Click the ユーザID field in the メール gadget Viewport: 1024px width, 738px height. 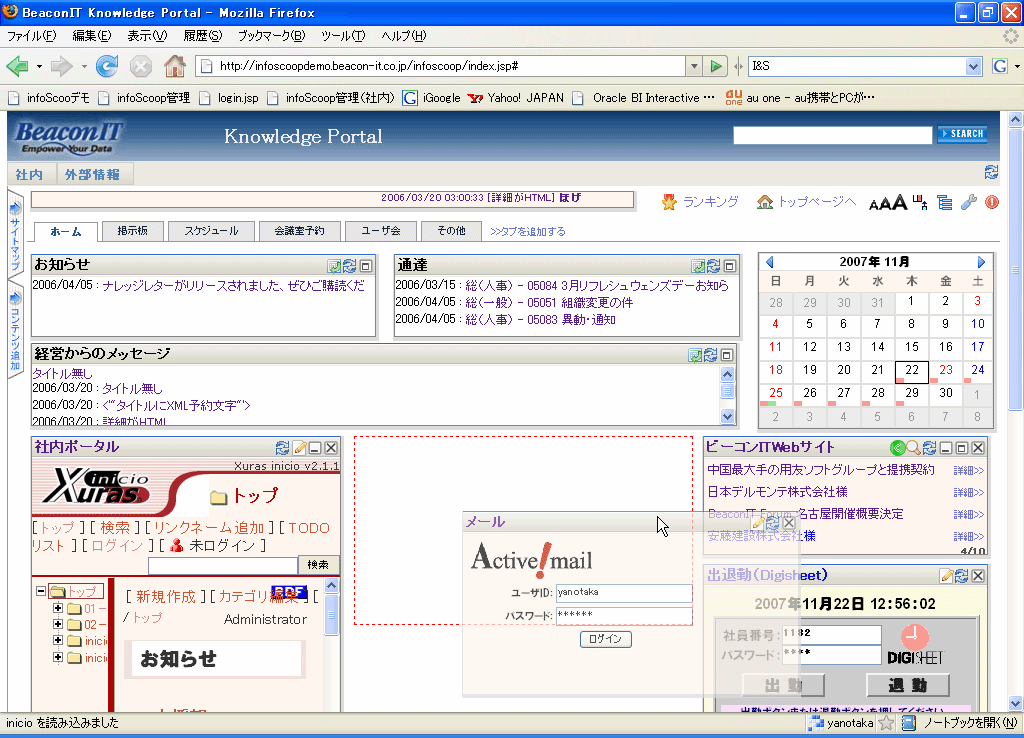tap(624, 592)
